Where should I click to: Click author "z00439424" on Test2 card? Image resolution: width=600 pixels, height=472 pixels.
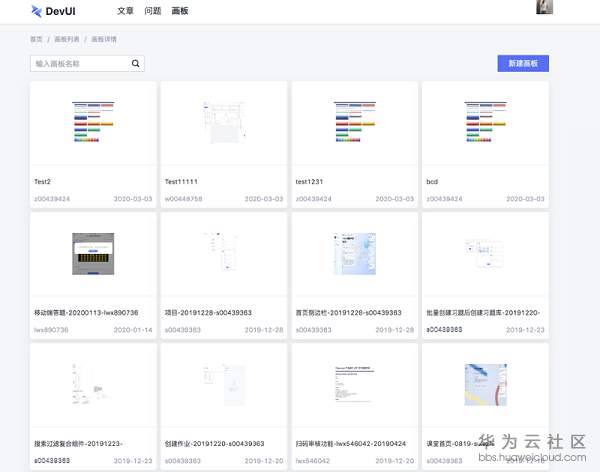point(52,199)
